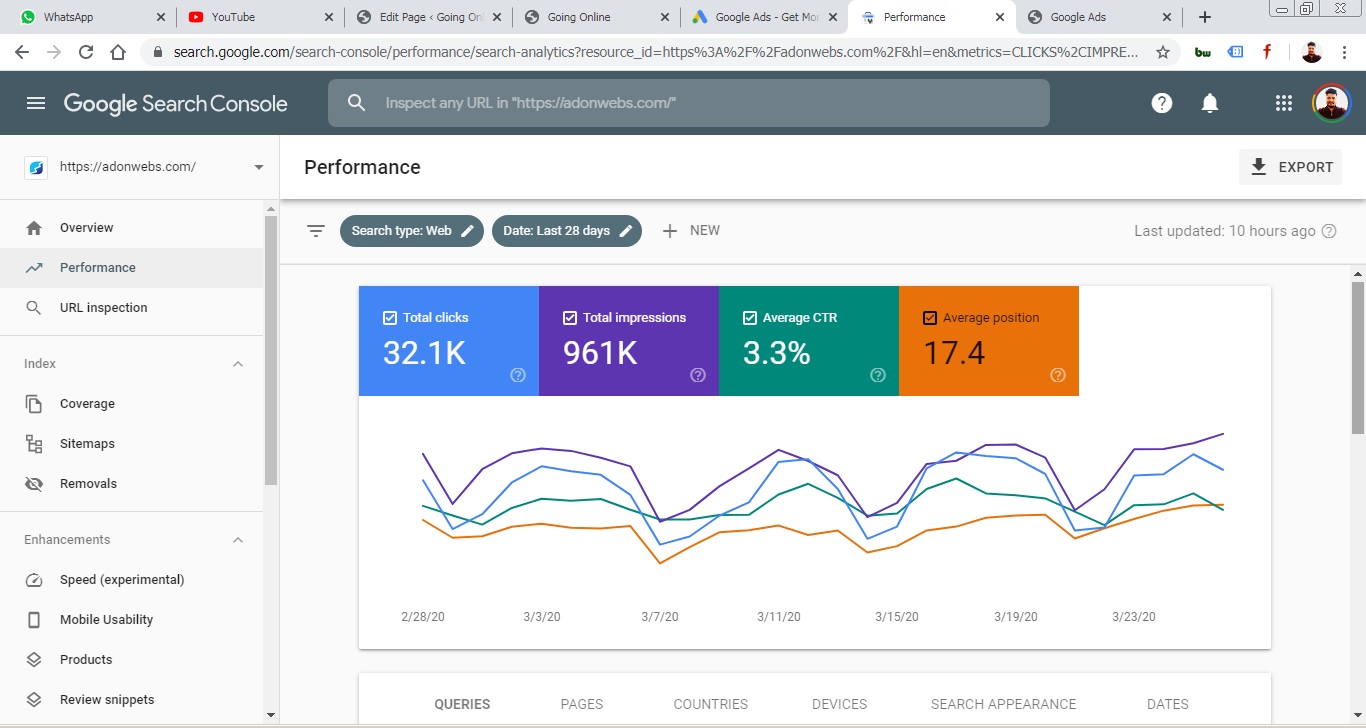Screen dimensions: 1366x728
Task: Switch to the COUNTRIES tab
Action: click(711, 704)
